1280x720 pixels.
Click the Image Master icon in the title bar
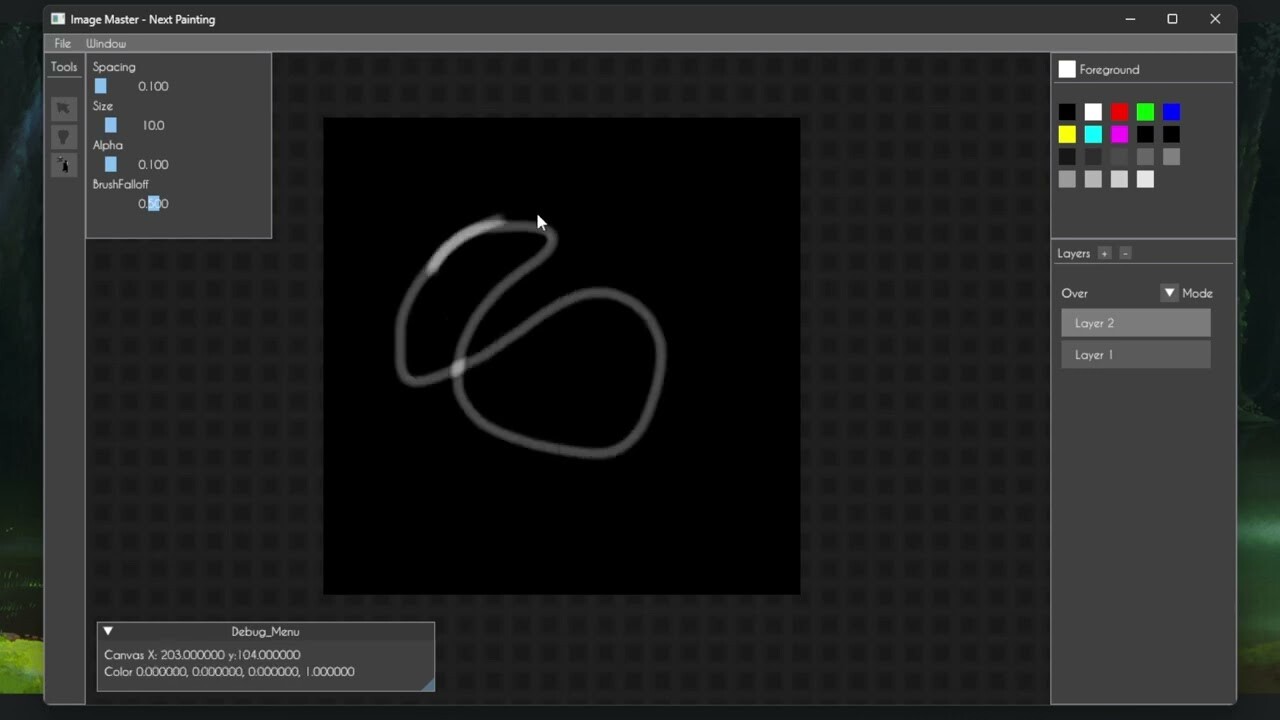click(57, 18)
